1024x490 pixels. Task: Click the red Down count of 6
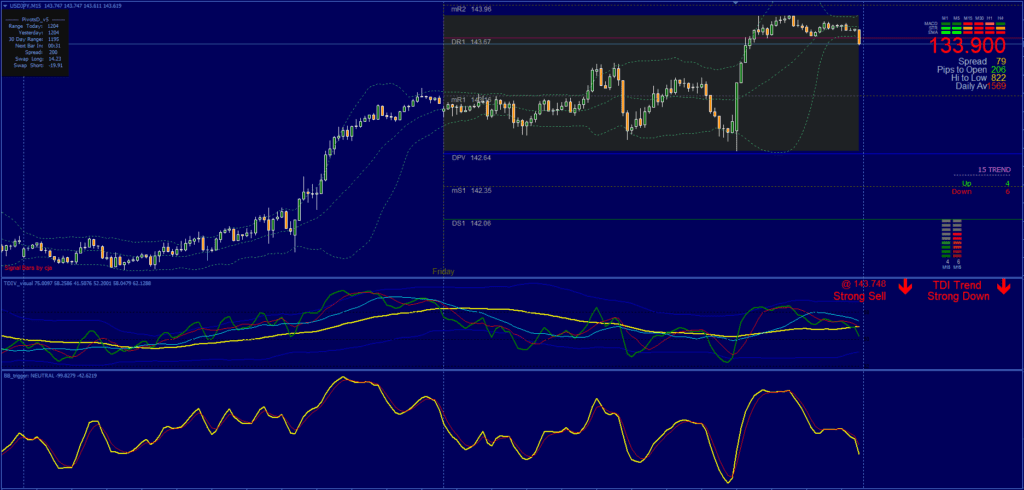tap(1007, 191)
